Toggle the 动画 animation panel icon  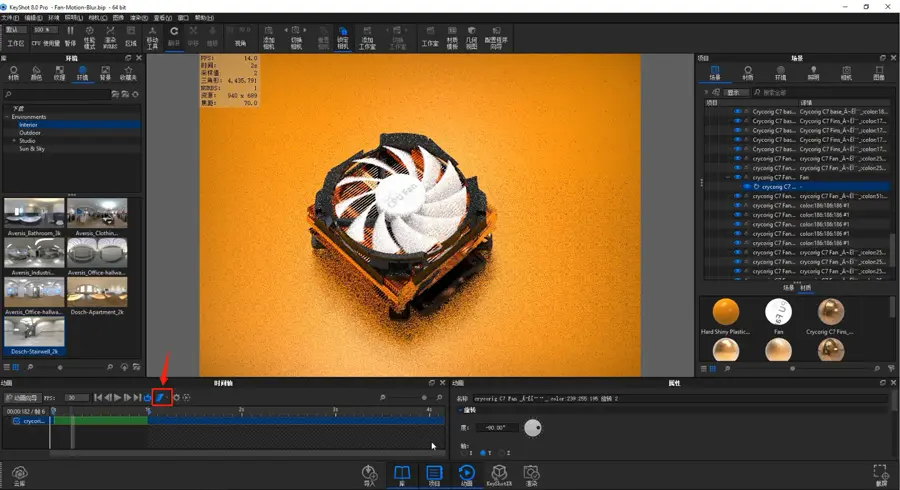(x=467, y=475)
